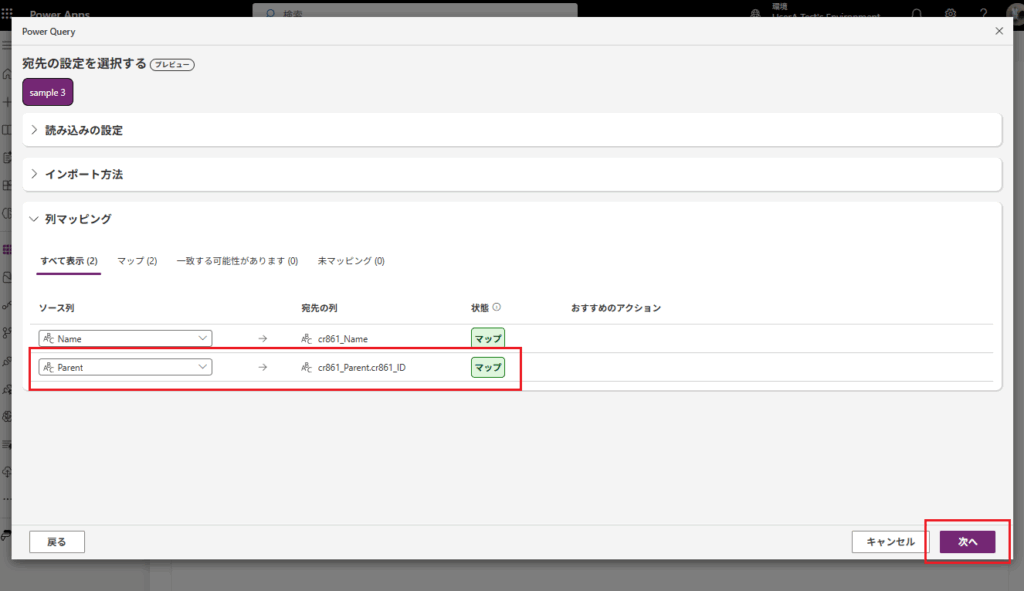
Task: Click the 次へ button
Action: 967,542
